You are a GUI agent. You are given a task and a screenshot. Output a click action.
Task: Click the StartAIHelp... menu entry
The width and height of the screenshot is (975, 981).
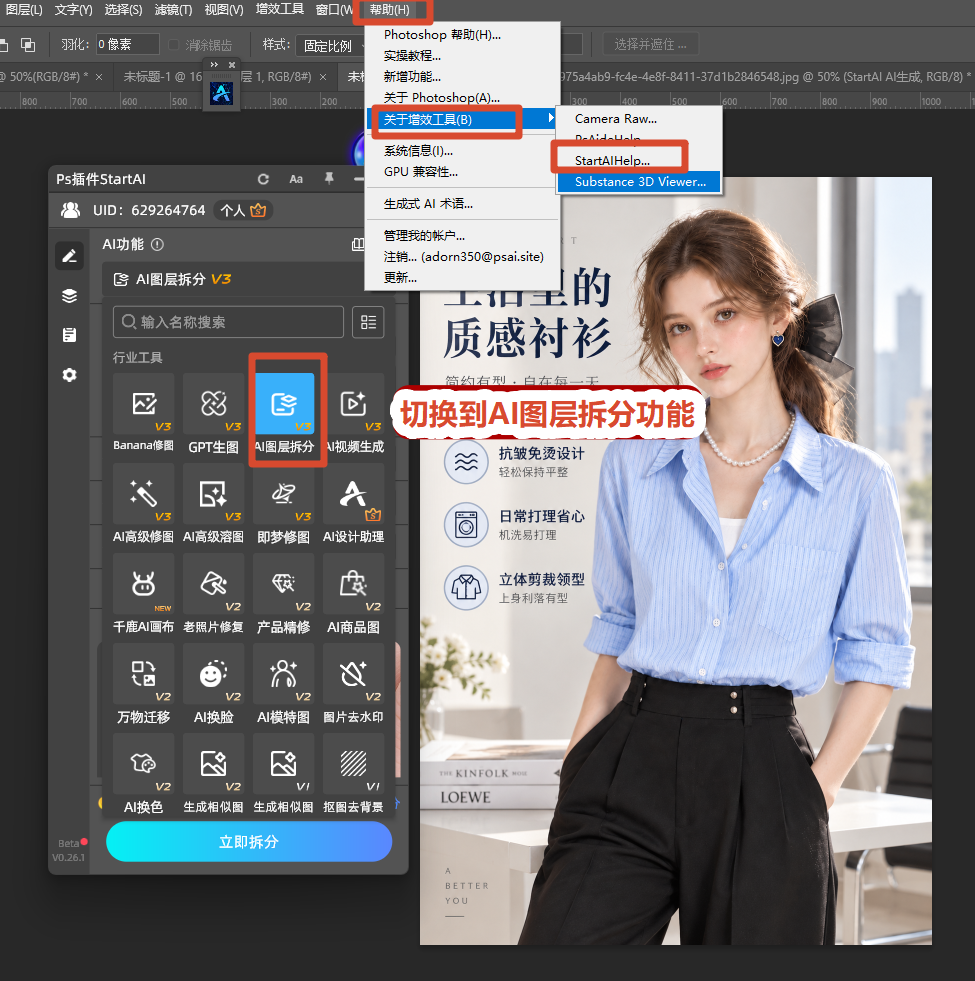click(x=612, y=160)
